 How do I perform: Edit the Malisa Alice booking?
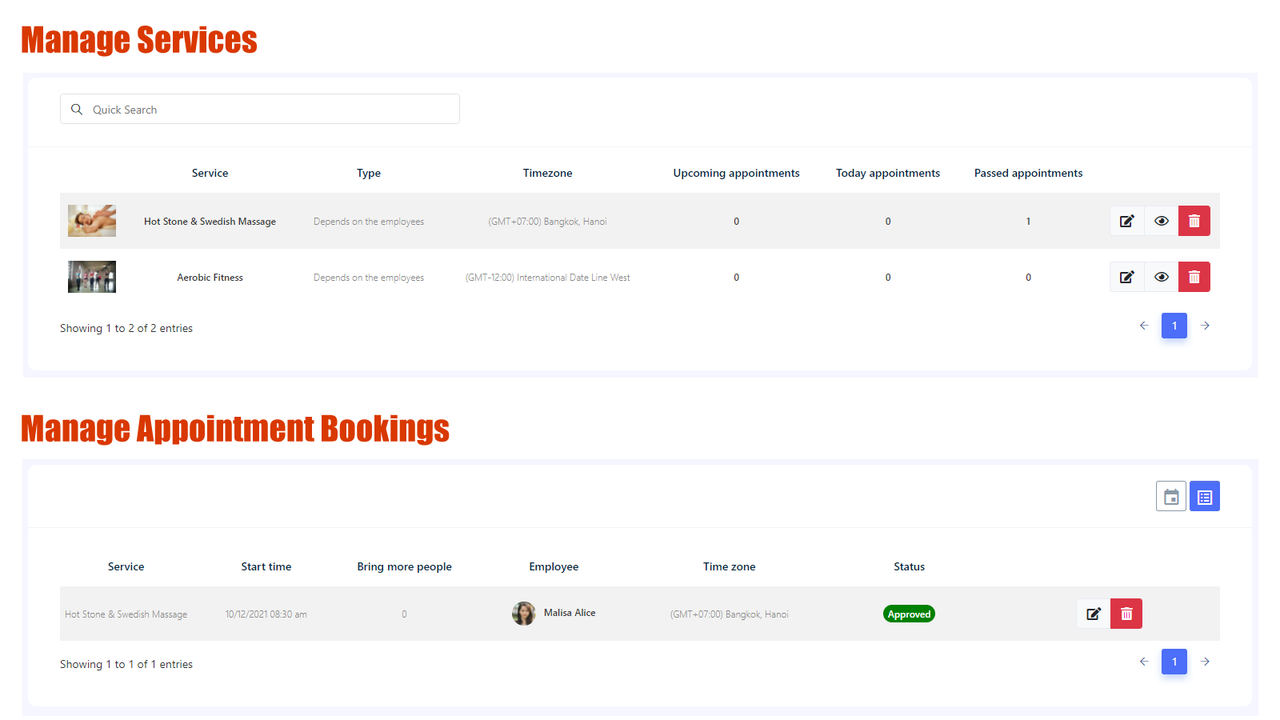1093,613
